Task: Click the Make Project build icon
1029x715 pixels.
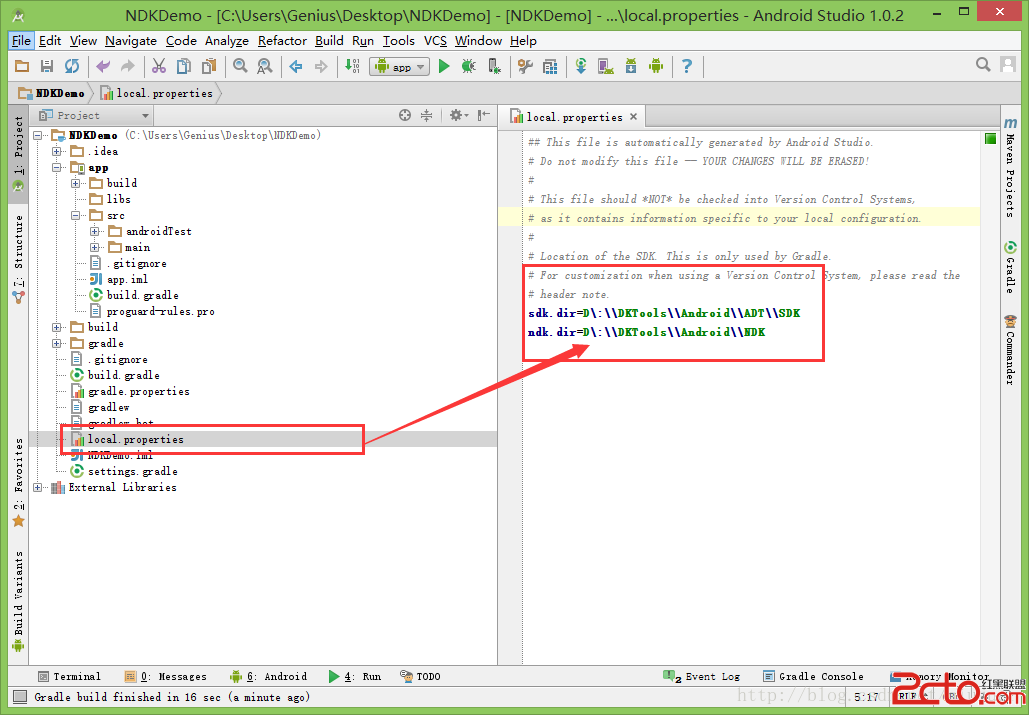Action: click(x=352, y=66)
